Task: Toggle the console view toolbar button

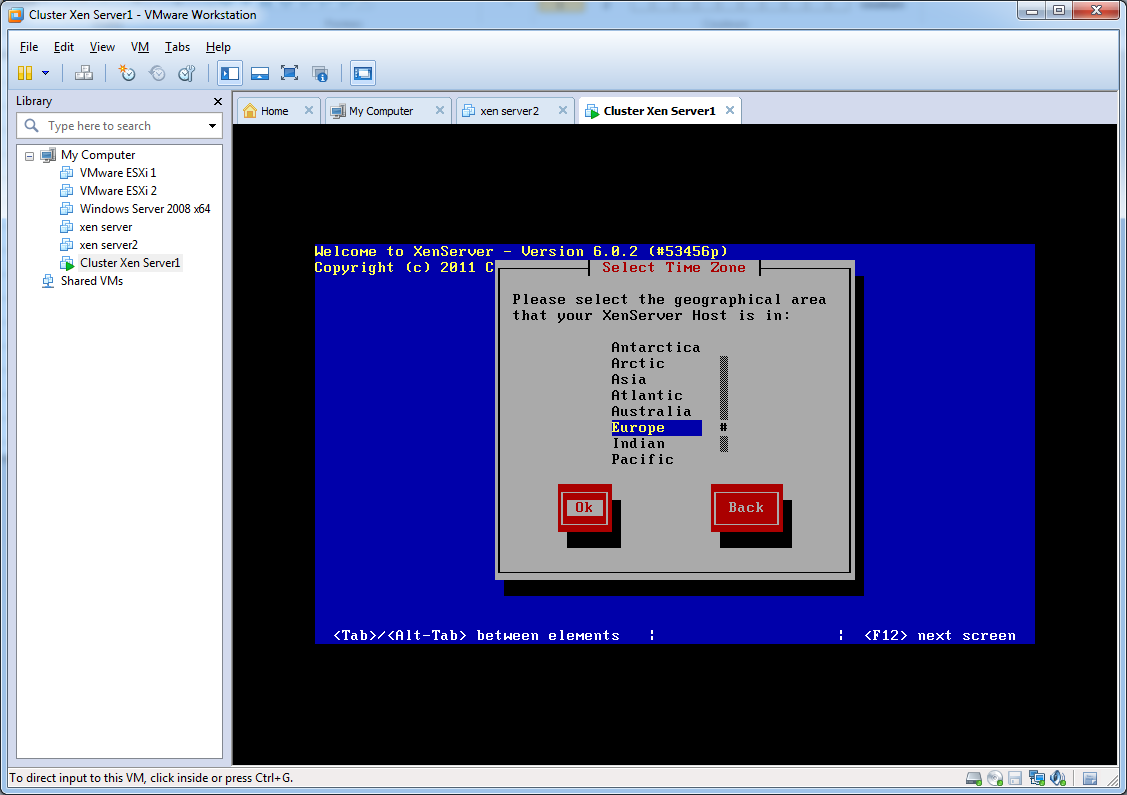Action: [362, 73]
